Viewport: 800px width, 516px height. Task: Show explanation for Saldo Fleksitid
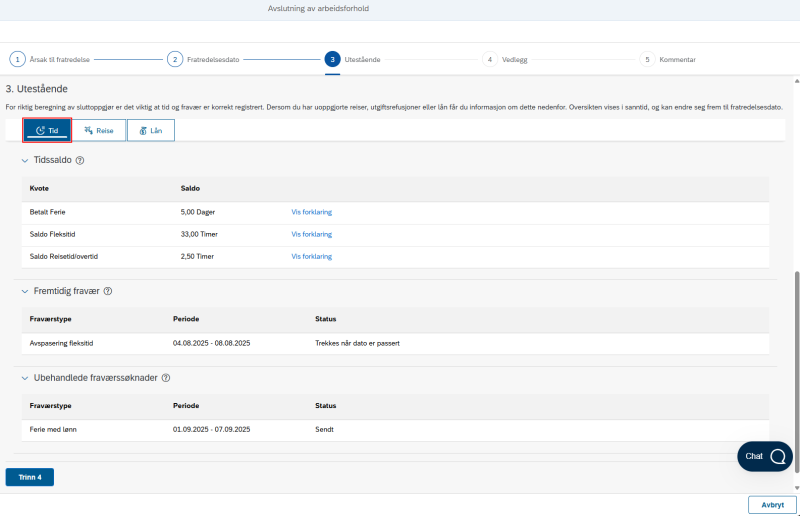click(311, 234)
